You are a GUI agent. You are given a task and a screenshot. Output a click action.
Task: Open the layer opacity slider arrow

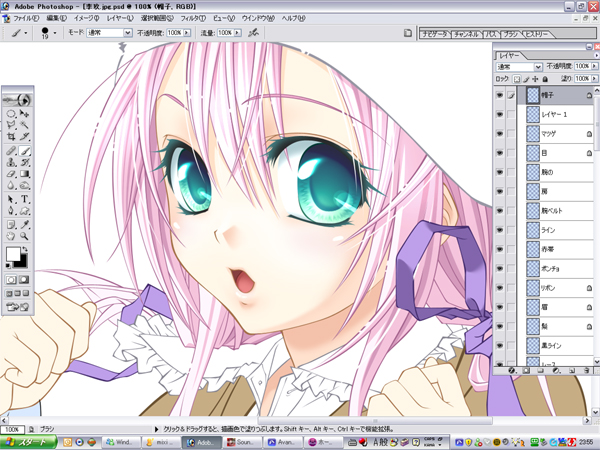594,66
